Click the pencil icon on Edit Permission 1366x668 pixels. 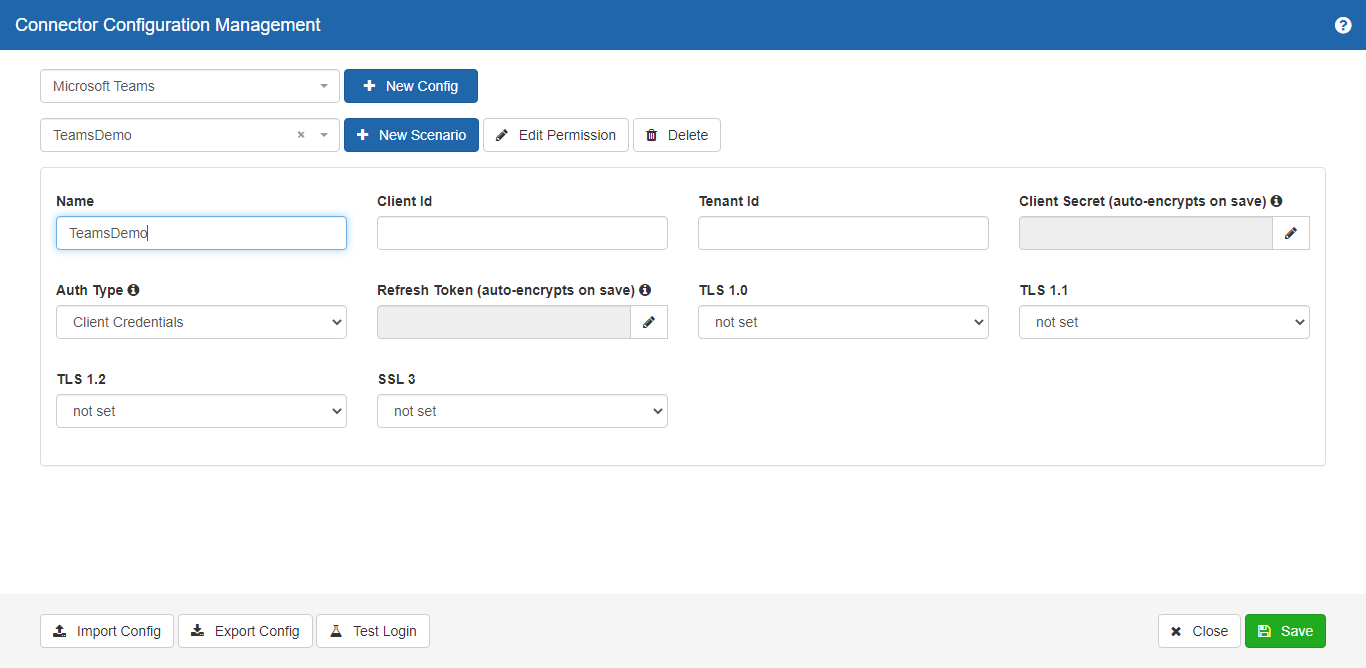click(501, 134)
